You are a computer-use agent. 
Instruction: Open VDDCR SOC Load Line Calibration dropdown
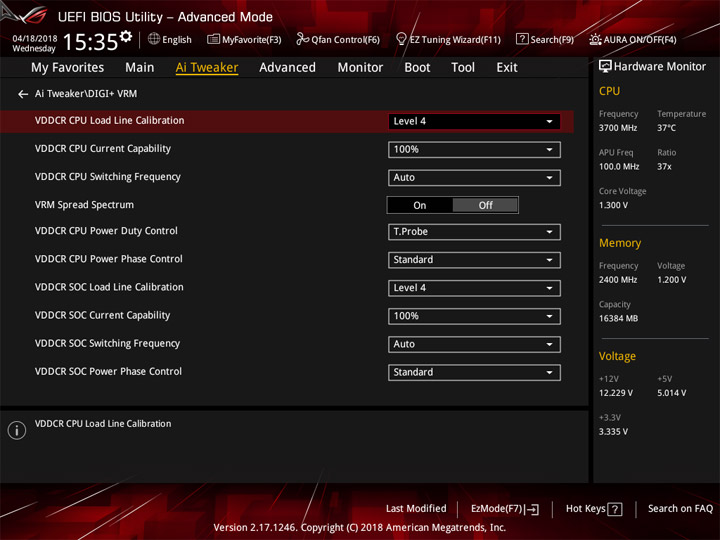474,288
